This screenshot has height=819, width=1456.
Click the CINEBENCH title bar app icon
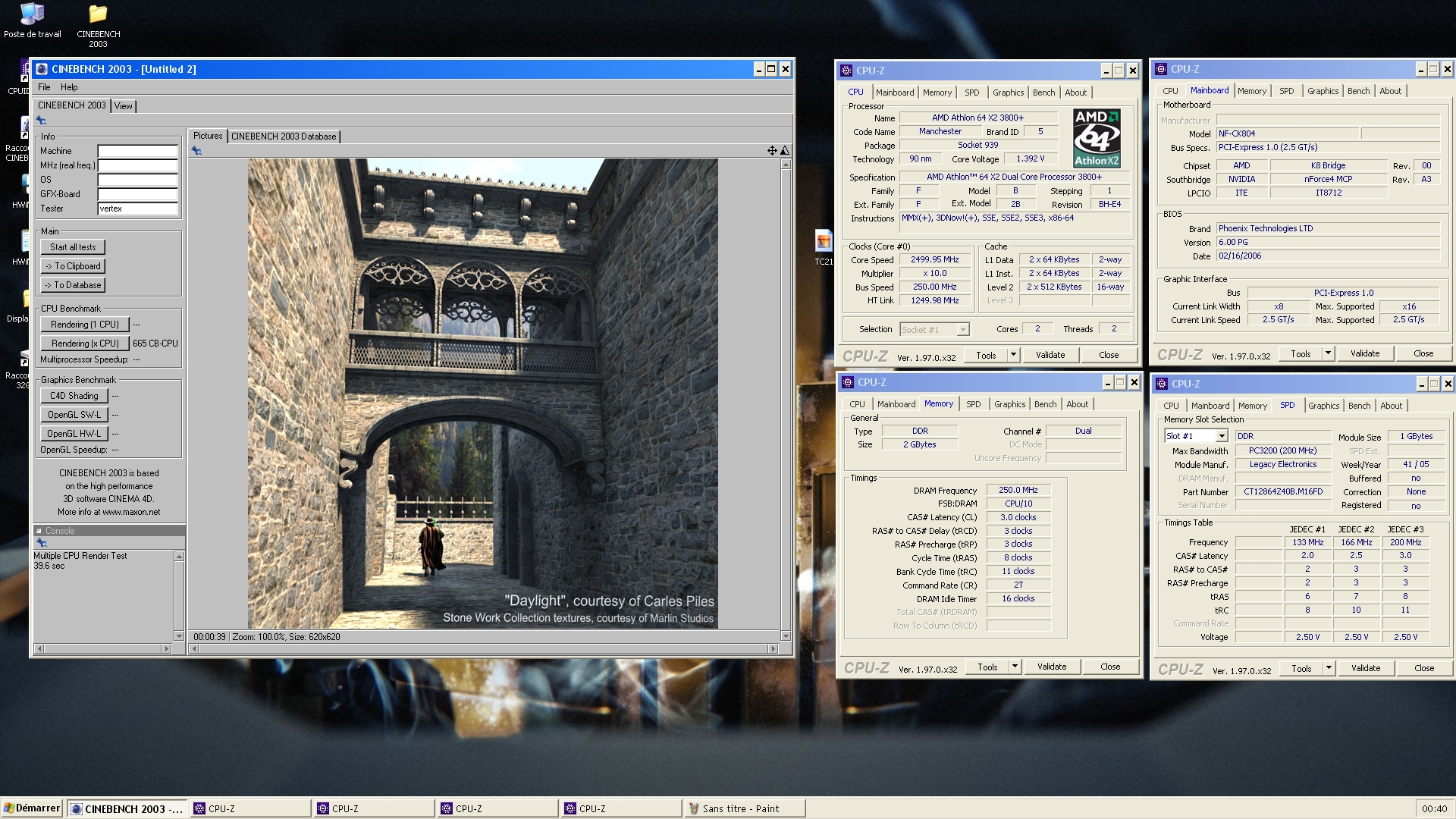click(x=42, y=69)
